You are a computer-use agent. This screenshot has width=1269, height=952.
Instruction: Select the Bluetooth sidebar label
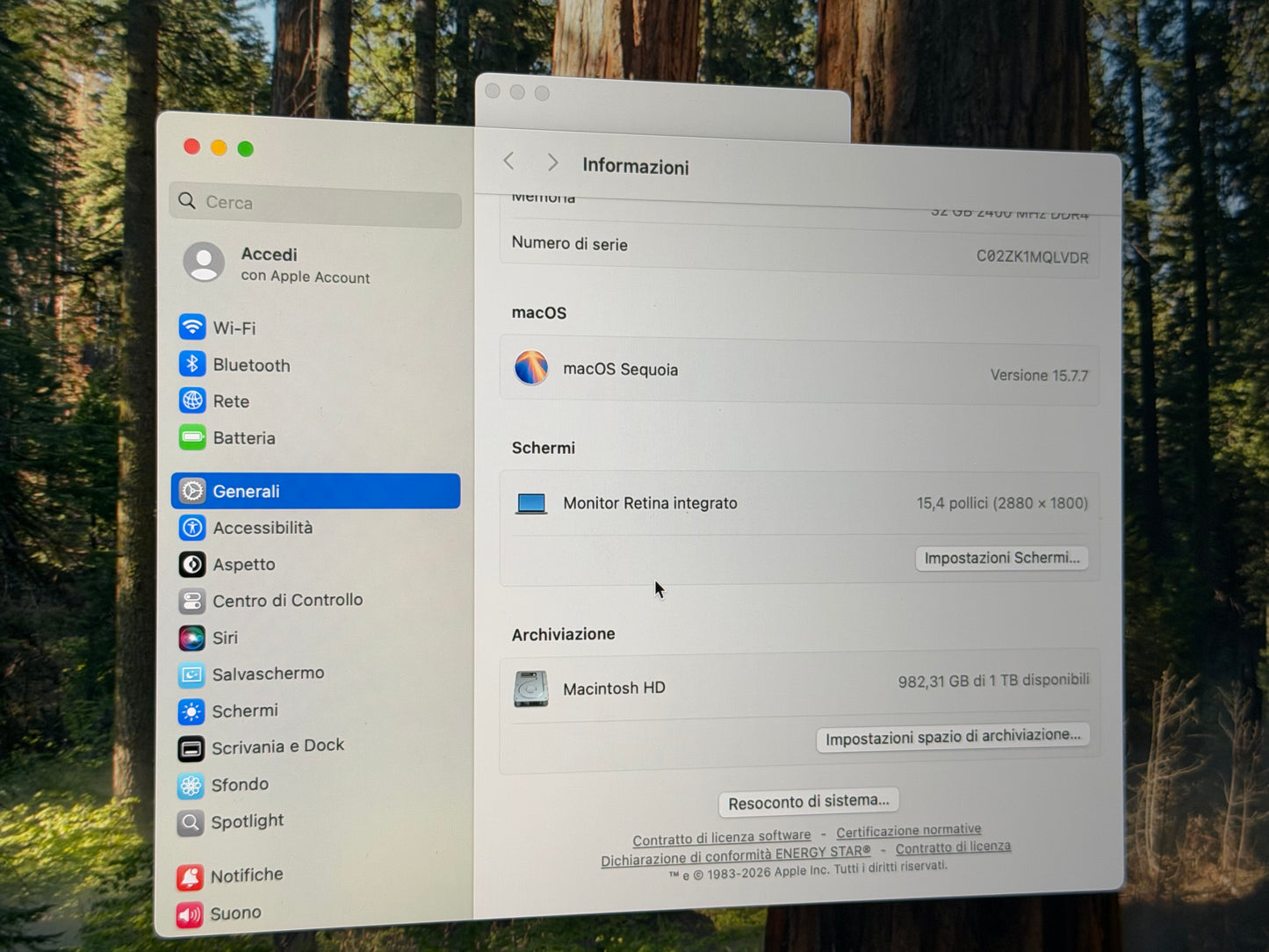pos(251,365)
